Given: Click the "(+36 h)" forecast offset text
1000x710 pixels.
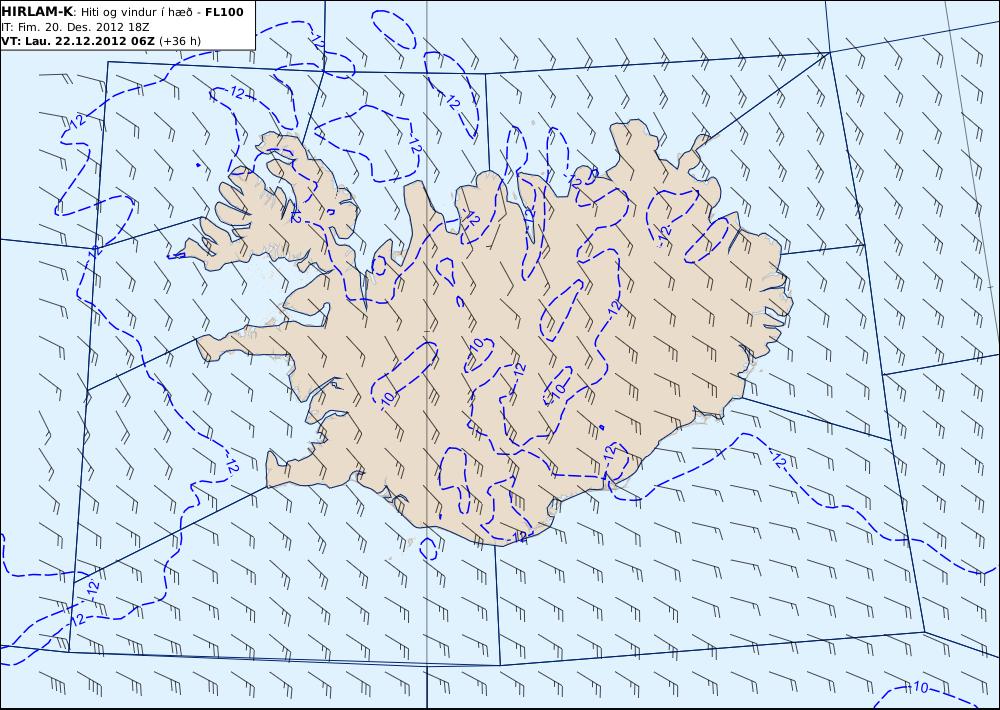Looking at the screenshot, I should [x=180, y=41].
